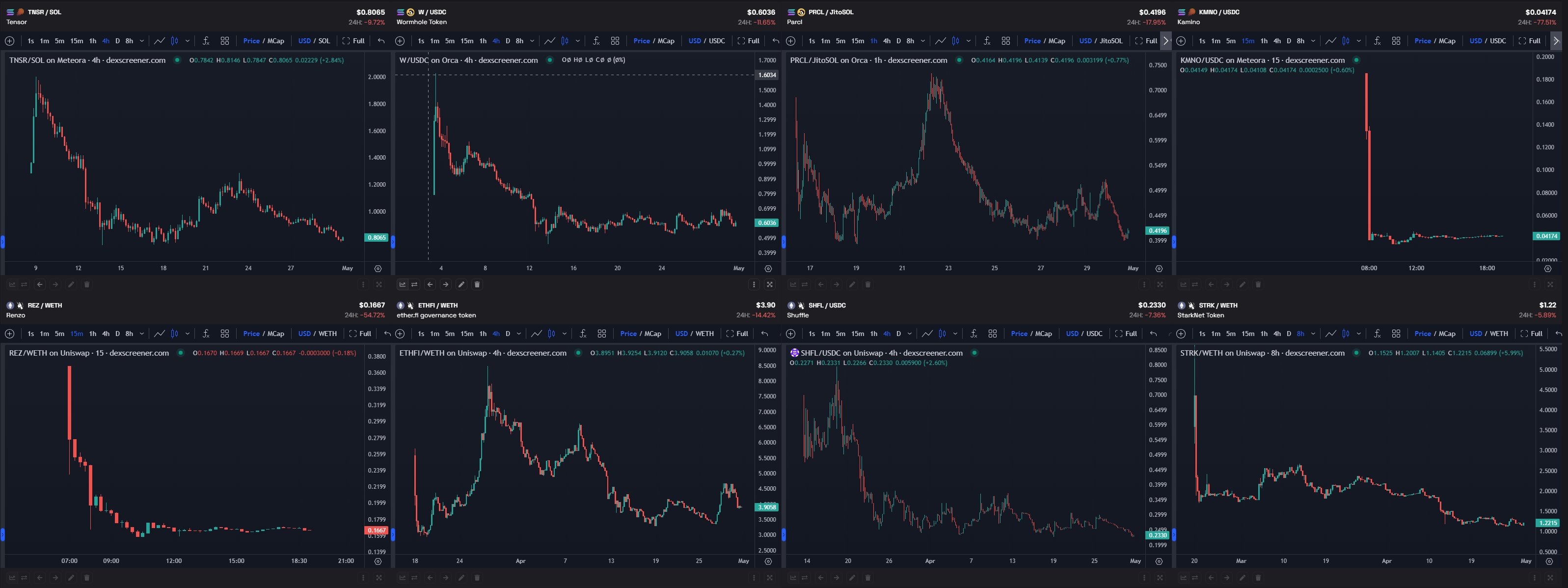Switch TNSR/SOL chart to MCap
Viewport: 1568px width, 588px height.
276,41
